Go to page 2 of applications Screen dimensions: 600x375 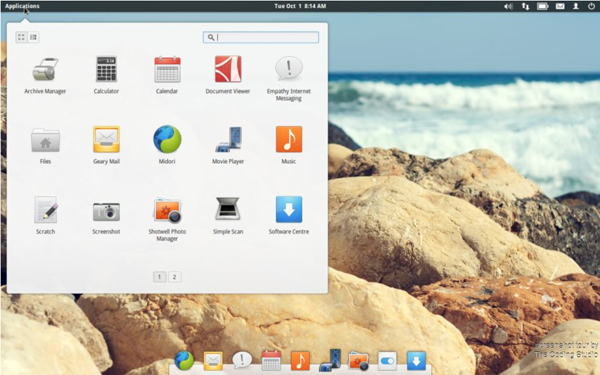(x=174, y=277)
